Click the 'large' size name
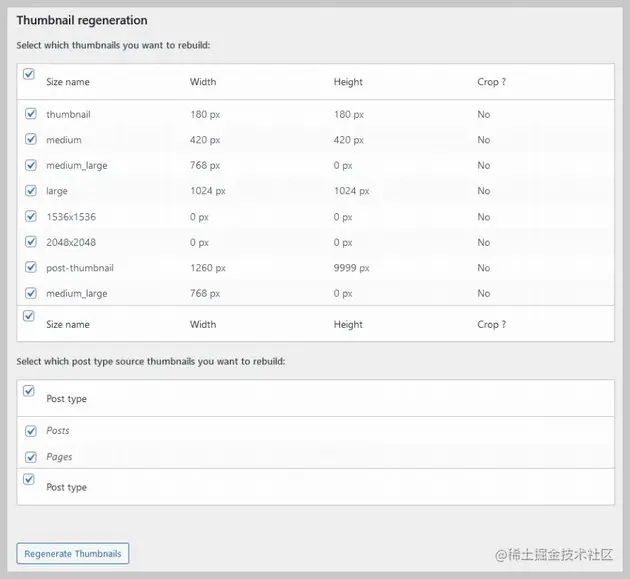 point(57,191)
